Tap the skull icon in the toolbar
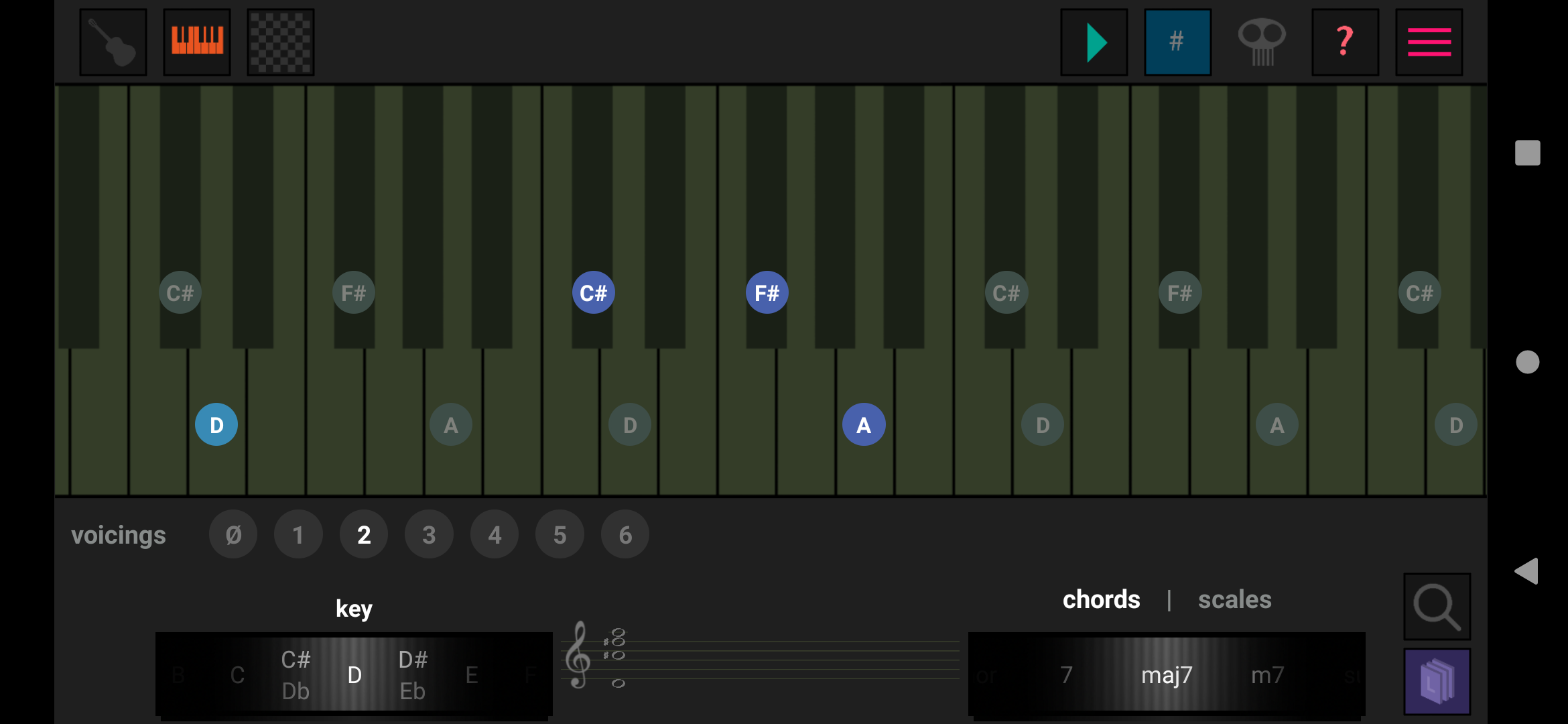Viewport: 1568px width, 724px height. point(1262,42)
